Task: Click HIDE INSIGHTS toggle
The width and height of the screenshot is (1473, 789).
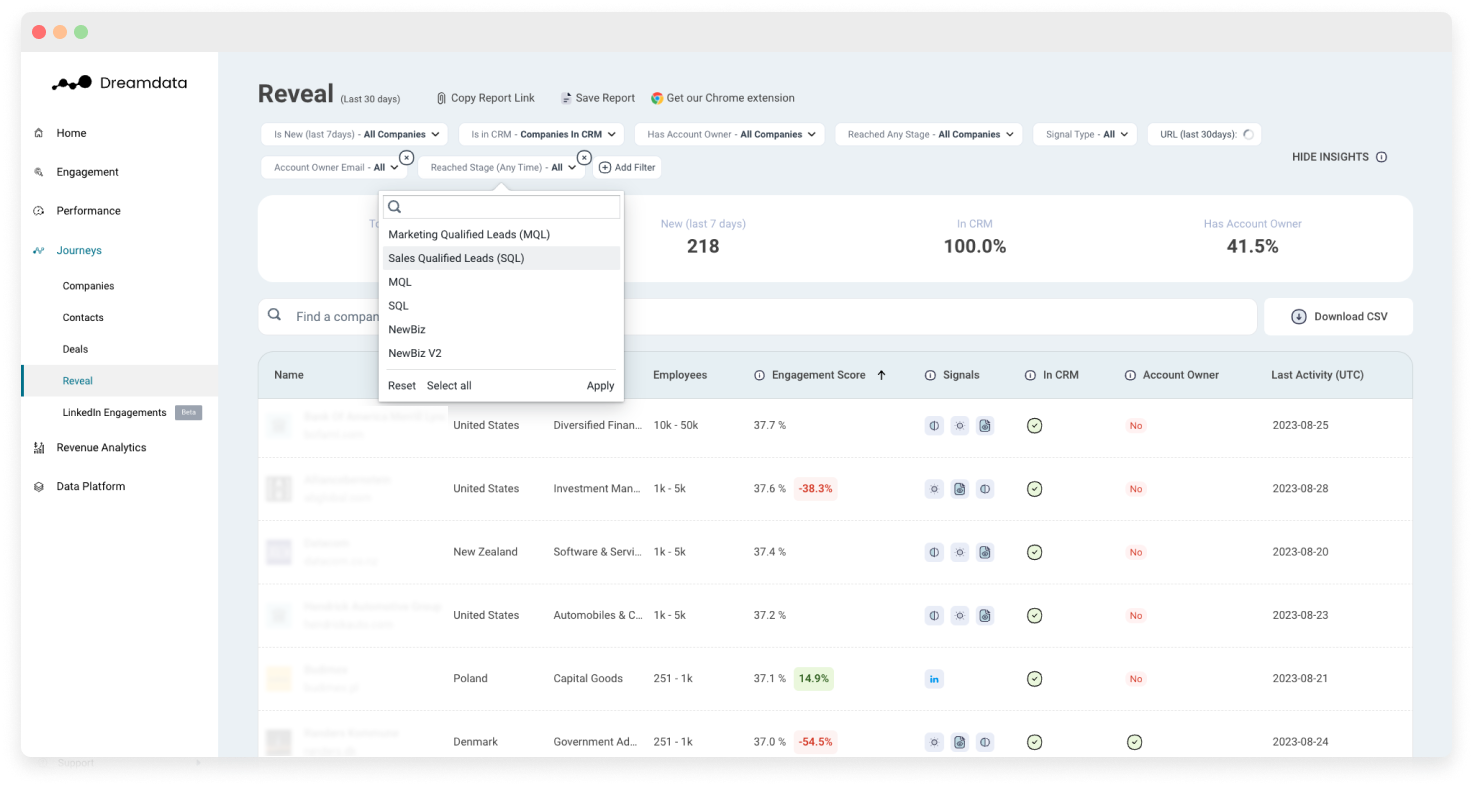Action: coord(1330,157)
